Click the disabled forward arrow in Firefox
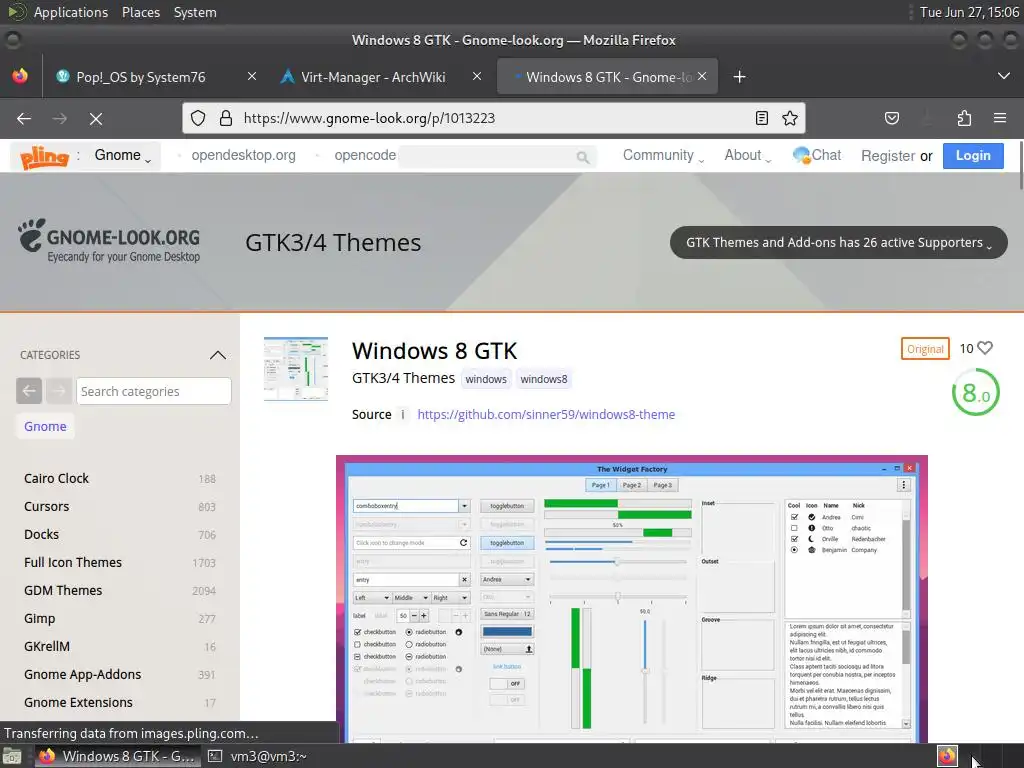The width and height of the screenshot is (1024, 768). [59, 118]
